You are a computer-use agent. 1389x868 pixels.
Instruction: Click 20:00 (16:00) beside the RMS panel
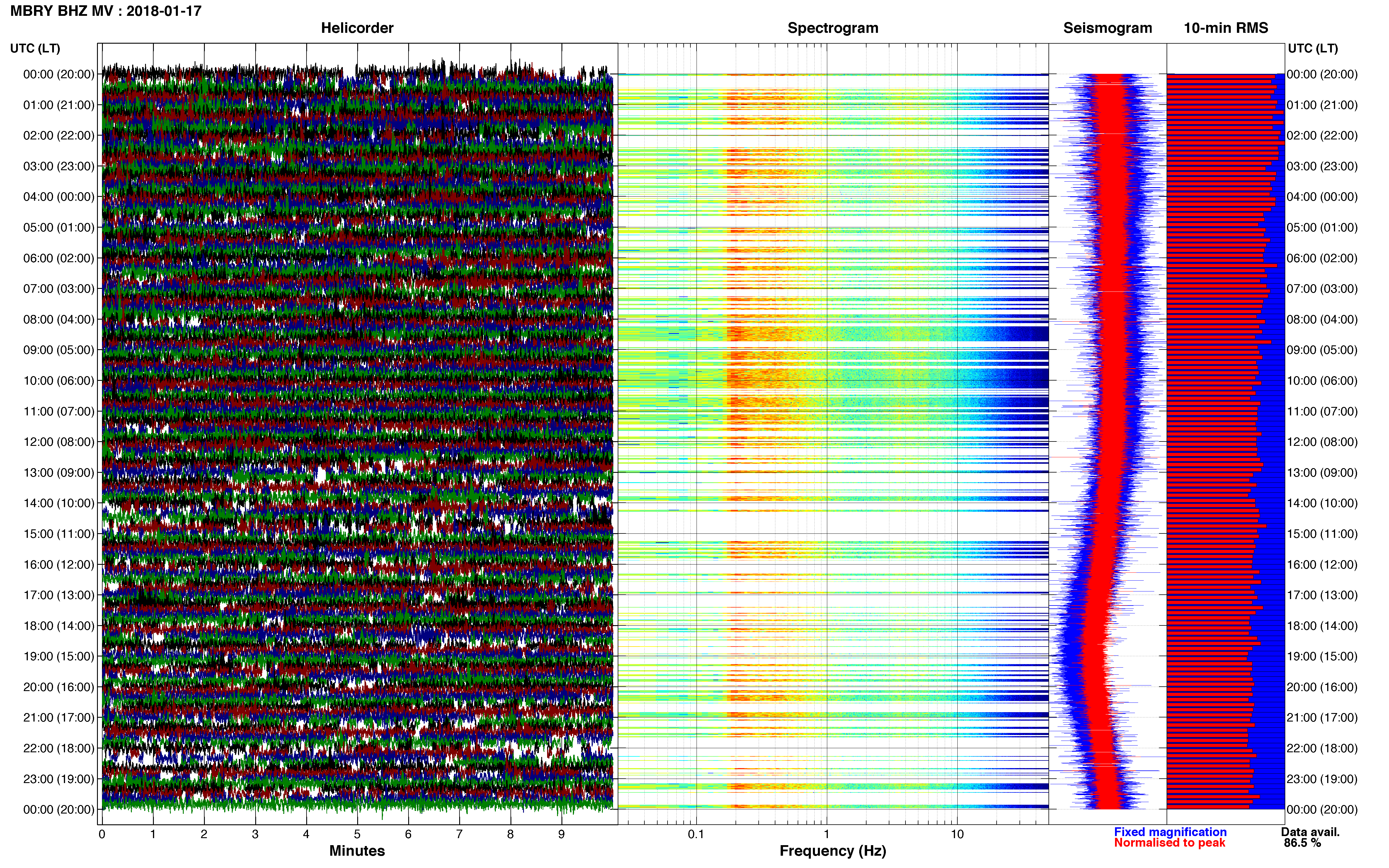click(x=1322, y=687)
